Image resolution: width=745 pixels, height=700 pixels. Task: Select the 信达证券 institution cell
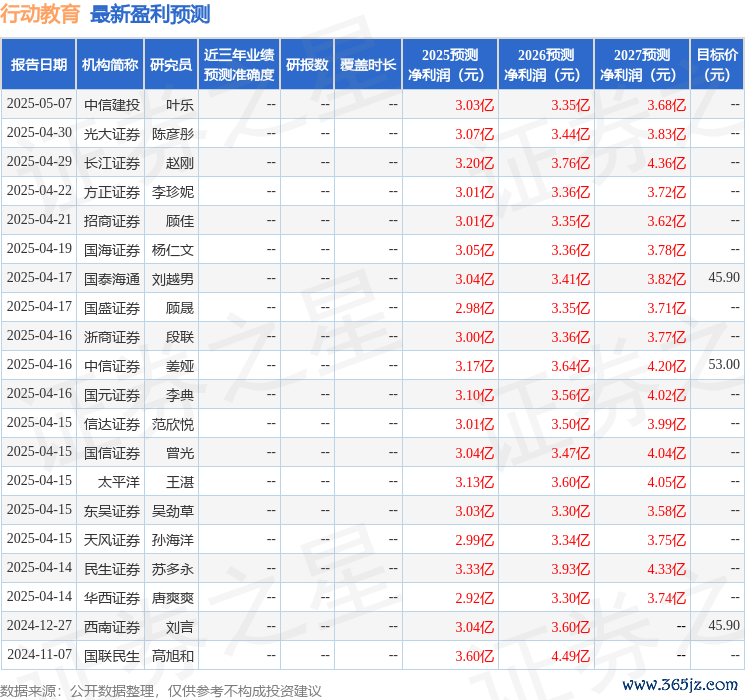[112, 424]
